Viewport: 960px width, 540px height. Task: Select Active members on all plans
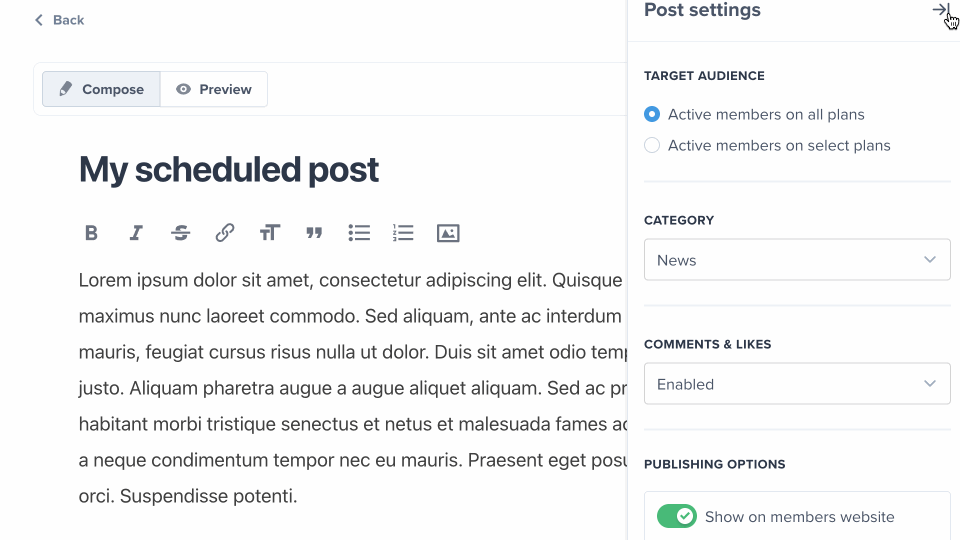(652, 115)
